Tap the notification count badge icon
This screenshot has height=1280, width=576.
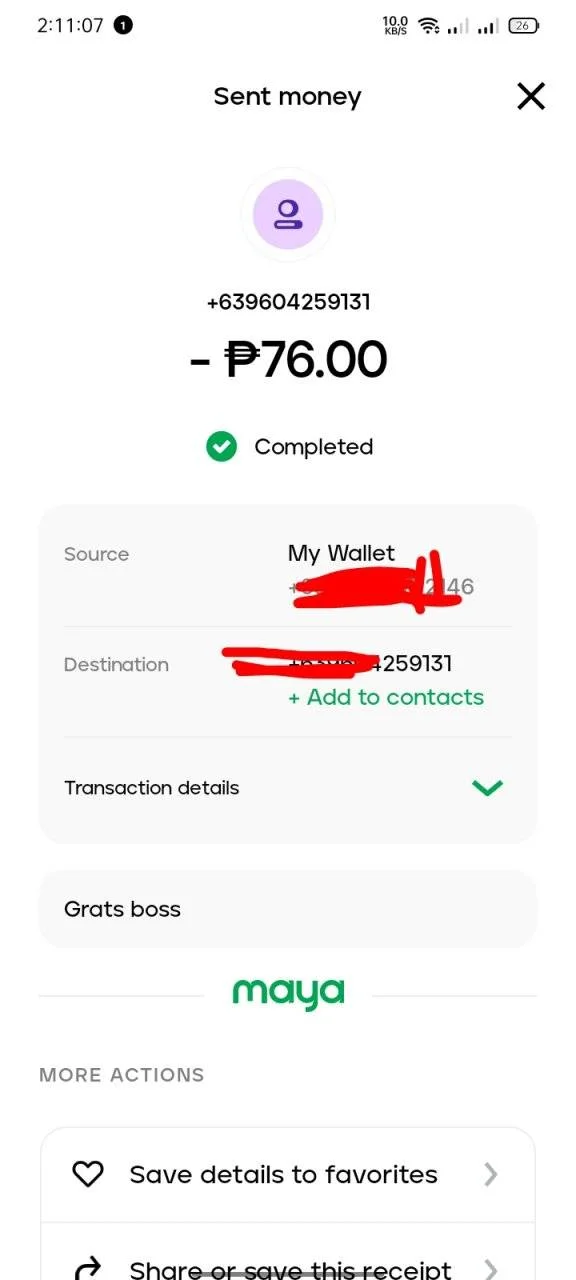pyautogui.click(x=123, y=26)
